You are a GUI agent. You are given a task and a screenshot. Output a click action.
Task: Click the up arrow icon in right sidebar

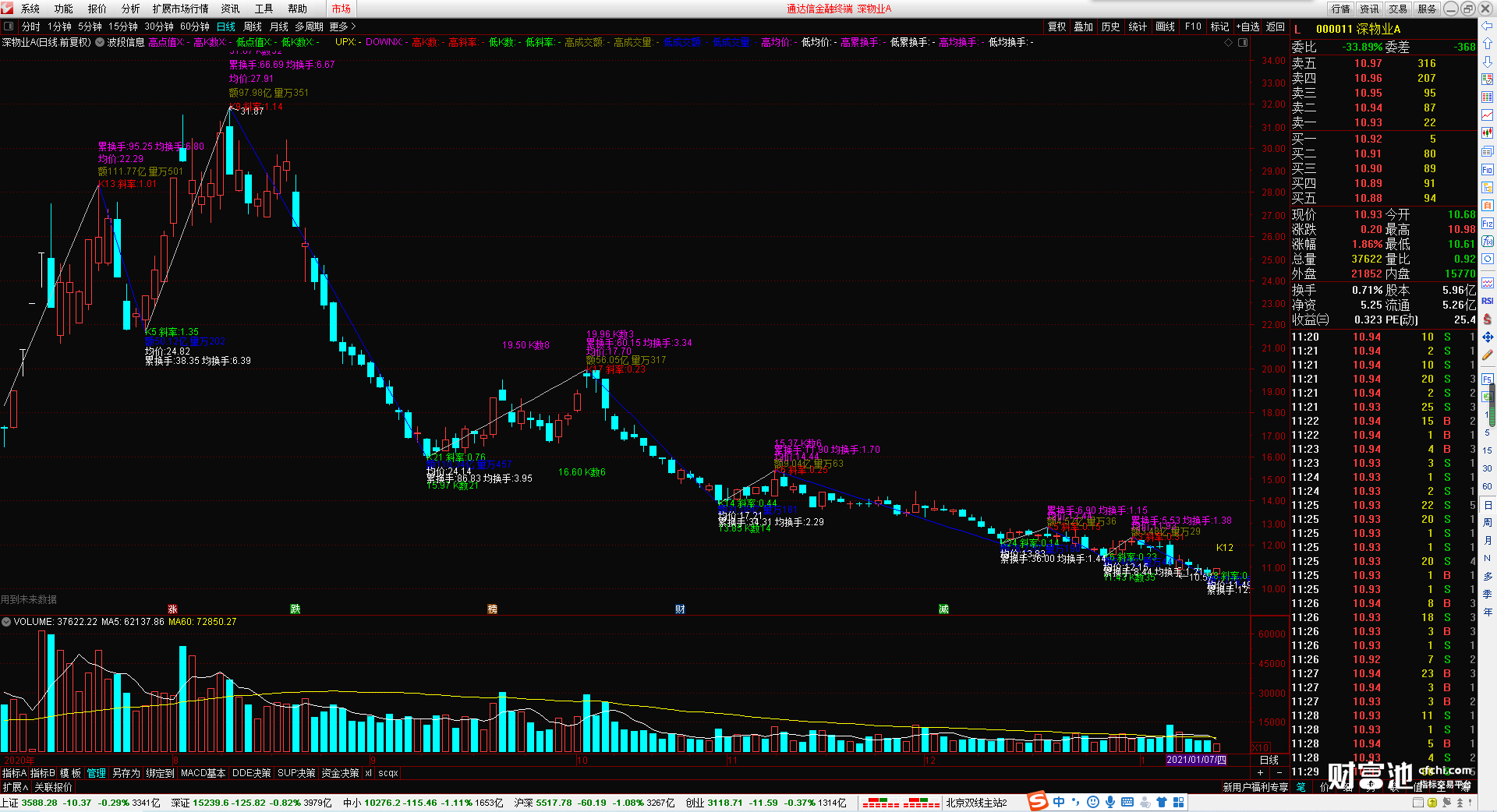point(1487,44)
